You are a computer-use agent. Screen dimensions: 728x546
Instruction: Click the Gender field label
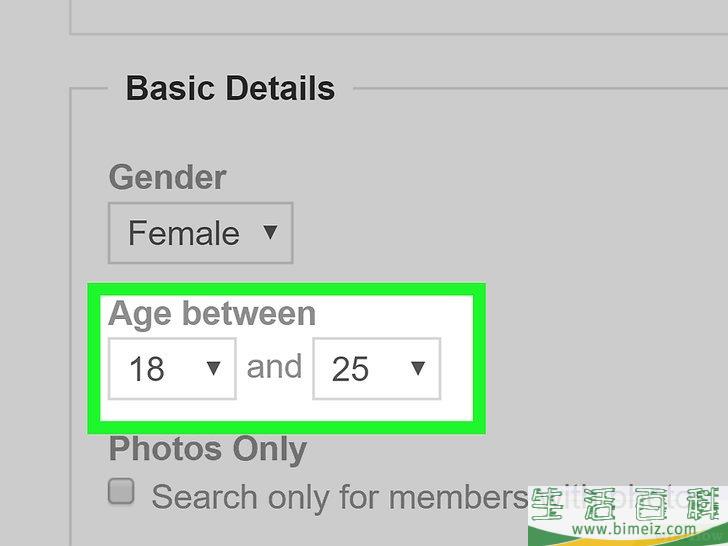click(x=167, y=177)
